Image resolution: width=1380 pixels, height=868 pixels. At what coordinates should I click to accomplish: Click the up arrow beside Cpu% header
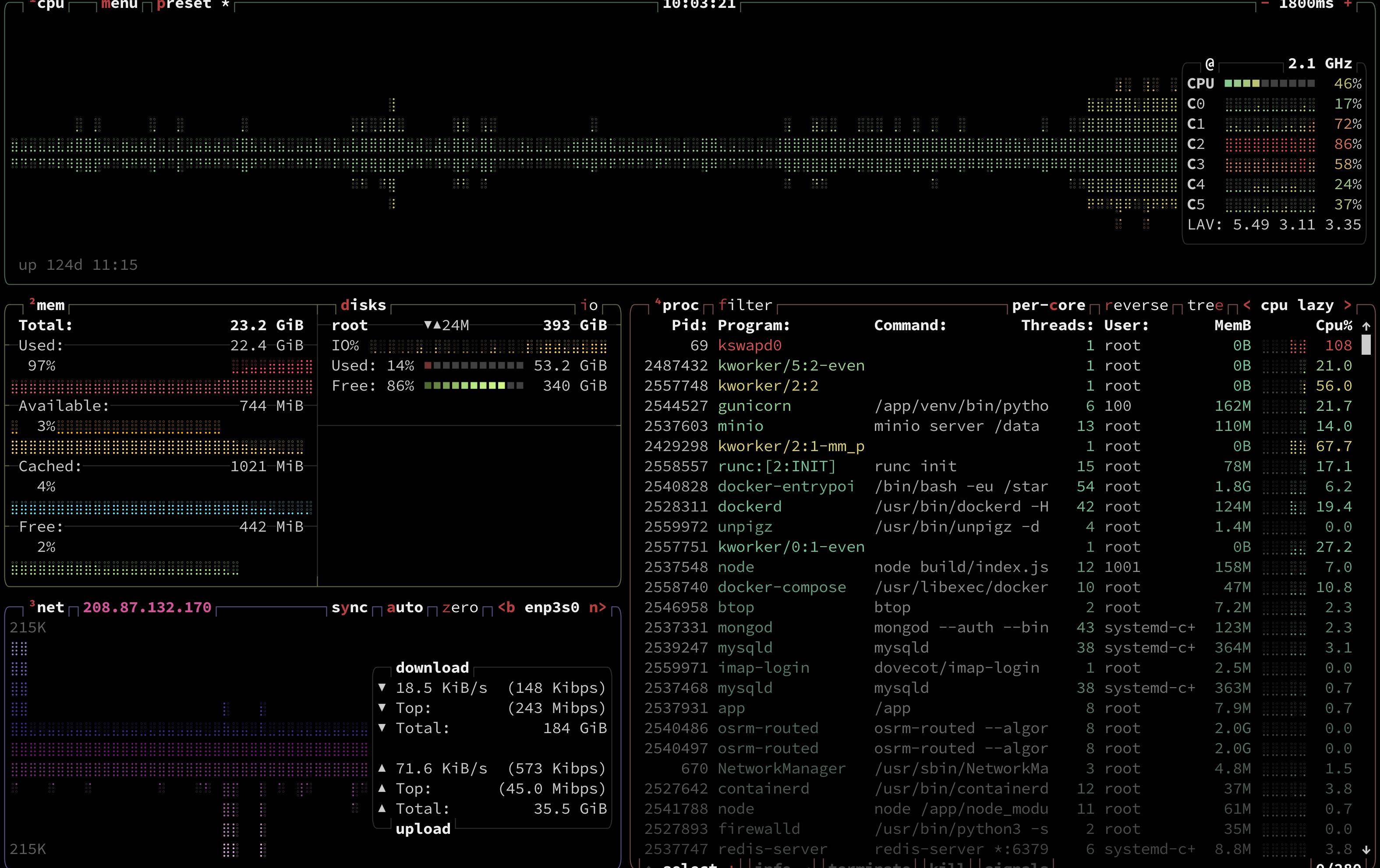pos(1366,326)
